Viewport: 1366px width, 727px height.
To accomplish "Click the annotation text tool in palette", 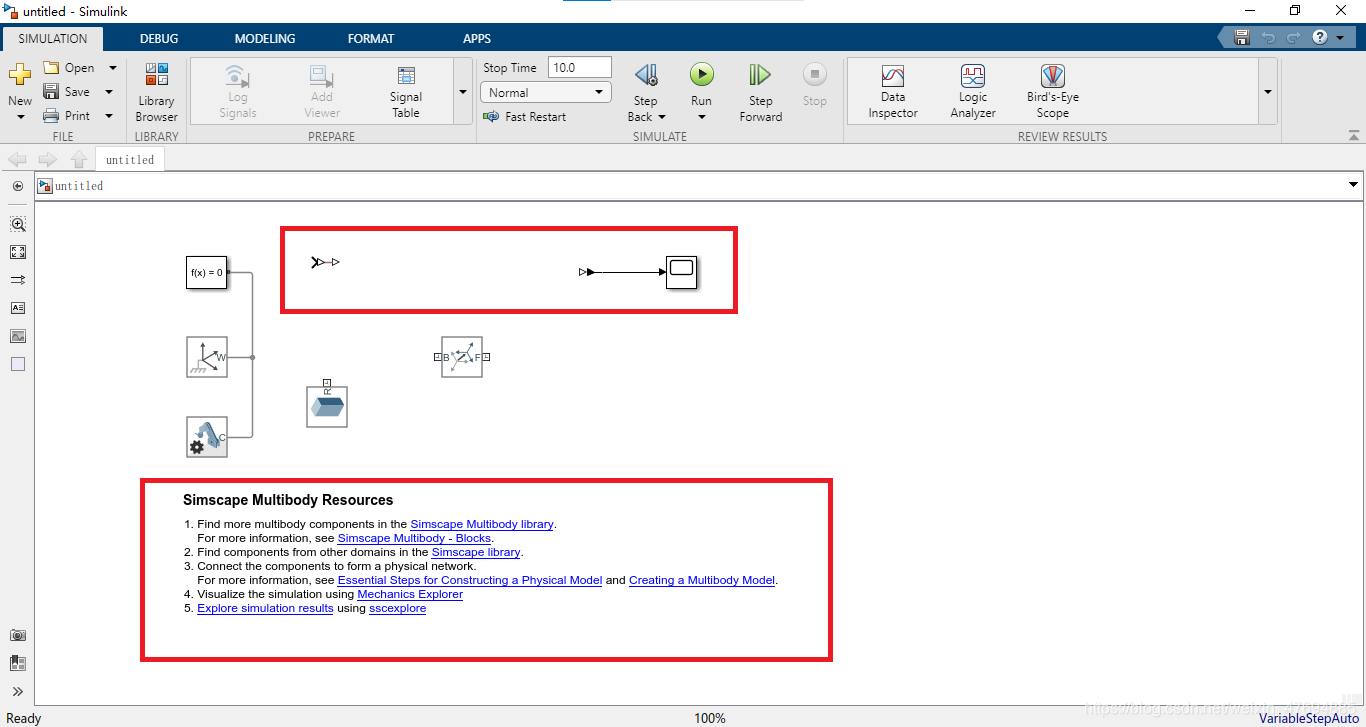I will pyautogui.click(x=18, y=308).
